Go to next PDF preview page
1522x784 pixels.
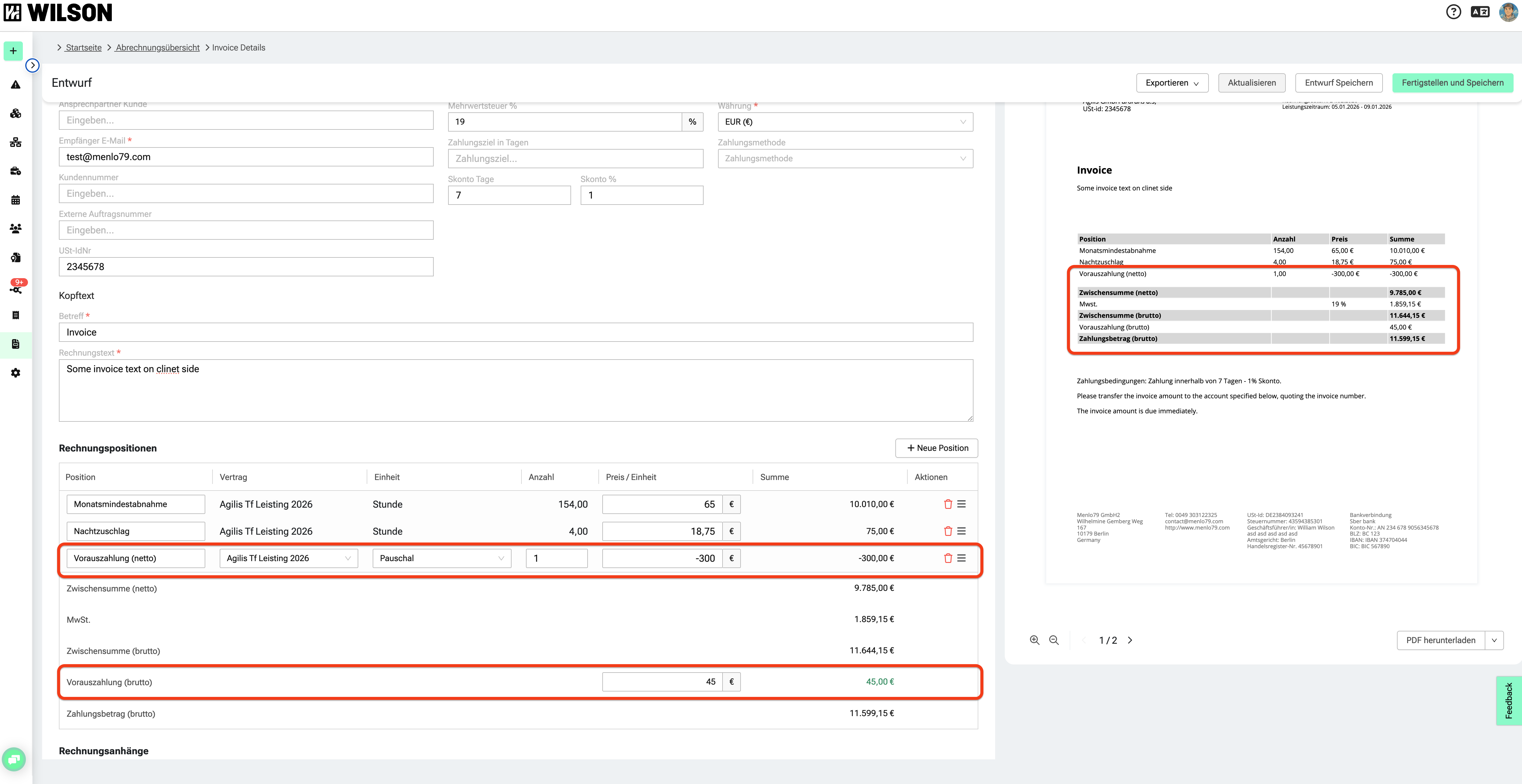click(1130, 640)
